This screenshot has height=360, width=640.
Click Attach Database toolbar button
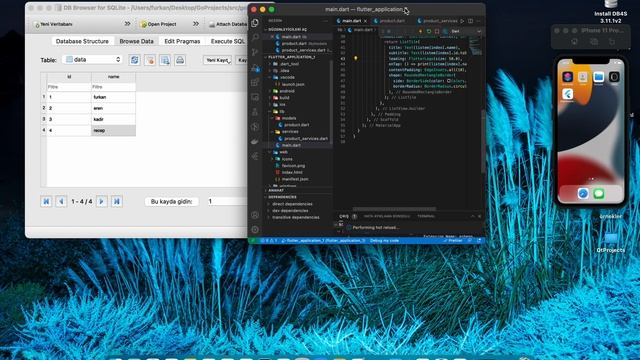228,24
